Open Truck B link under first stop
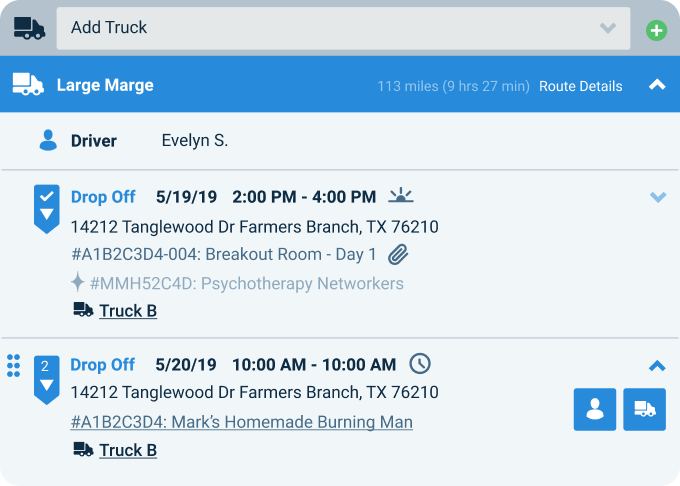This screenshot has width=680, height=486. (x=128, y=311)
